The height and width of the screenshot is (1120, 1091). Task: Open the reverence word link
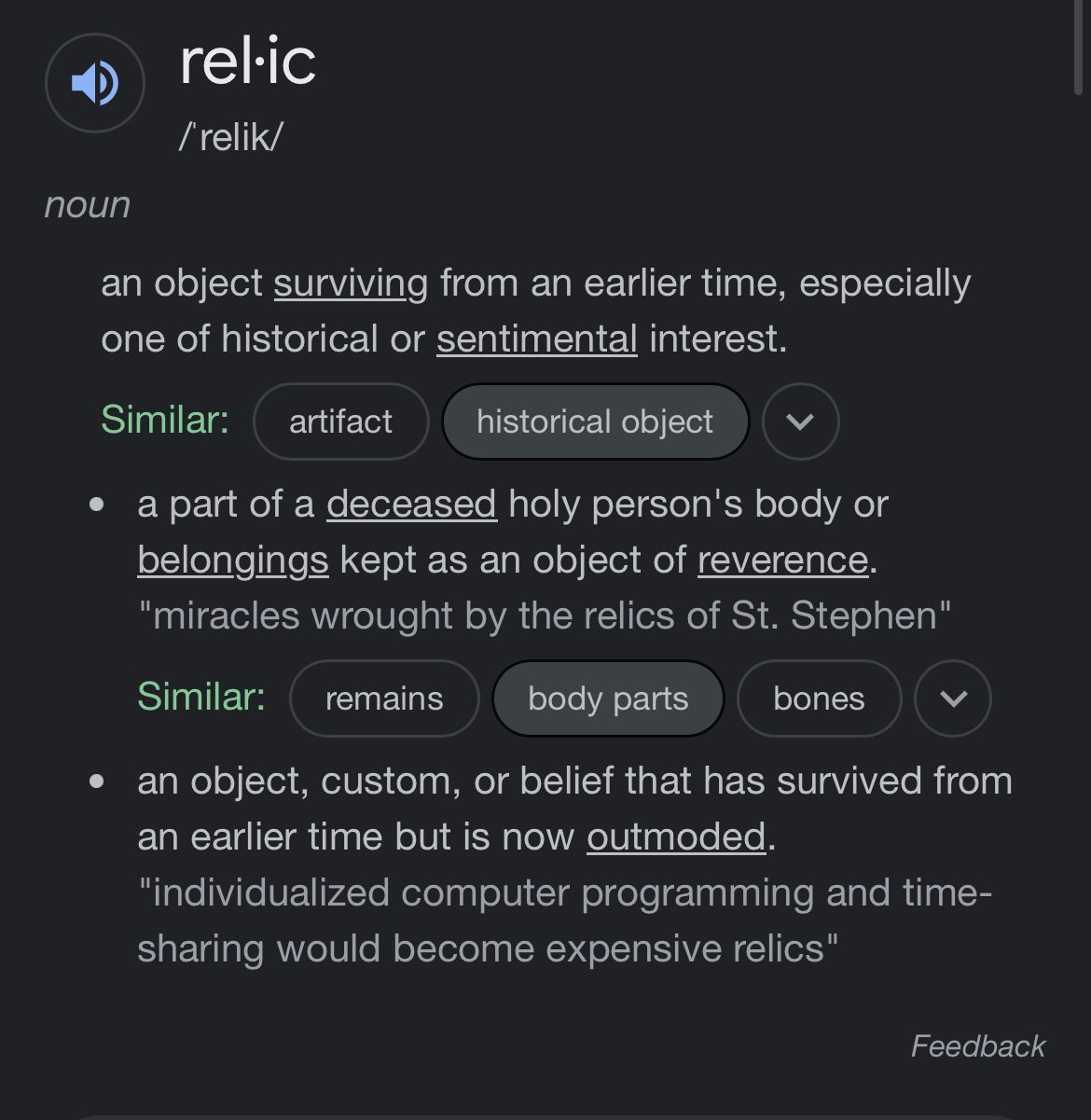782,560
